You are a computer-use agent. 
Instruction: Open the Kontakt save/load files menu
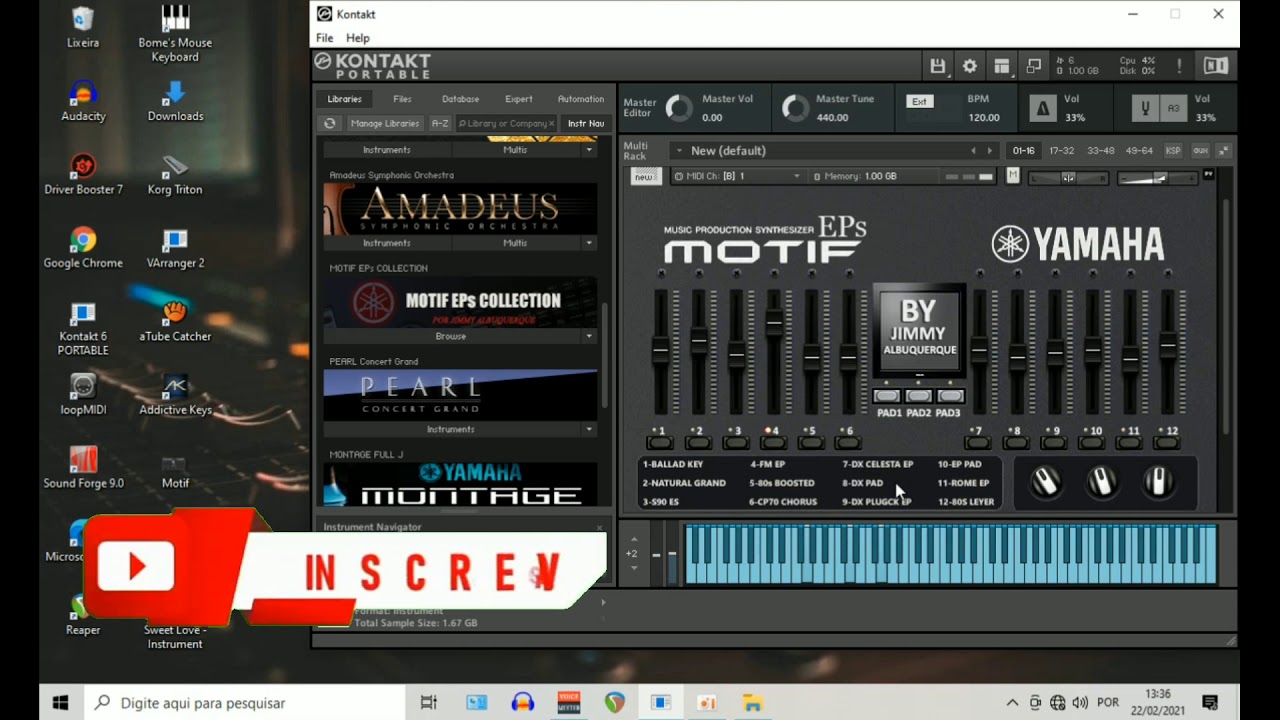[937, 66]
